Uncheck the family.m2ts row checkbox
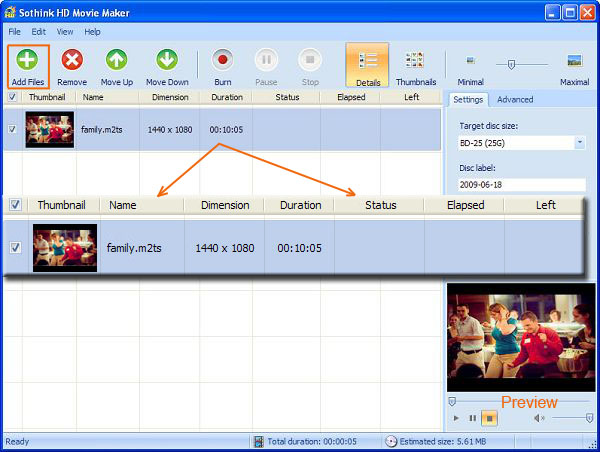 [12, 129]
